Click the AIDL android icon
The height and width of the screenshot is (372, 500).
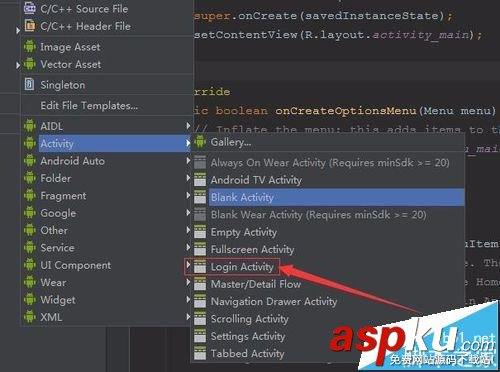[30, 126]
